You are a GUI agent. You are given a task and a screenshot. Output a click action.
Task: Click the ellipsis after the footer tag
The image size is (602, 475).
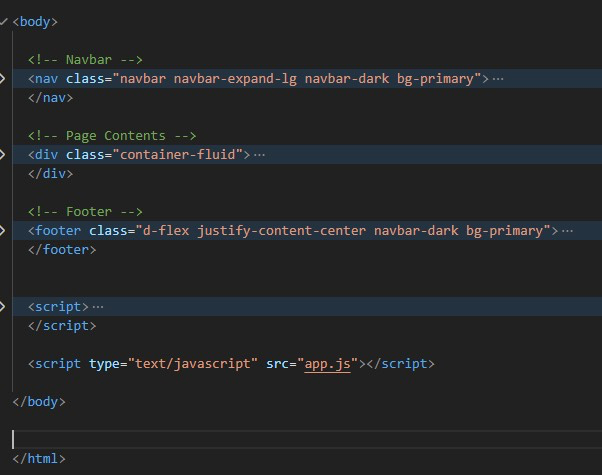pyautogui.click(x=567, y=231)
